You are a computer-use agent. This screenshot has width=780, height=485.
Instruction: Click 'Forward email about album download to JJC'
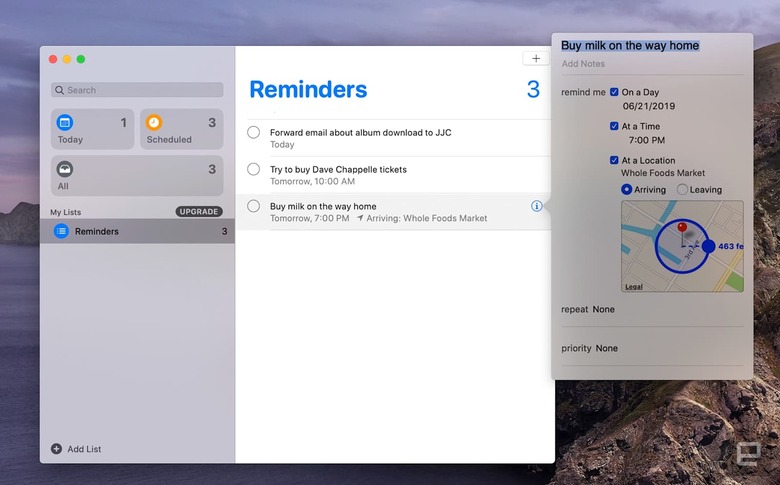click(361, 132)
